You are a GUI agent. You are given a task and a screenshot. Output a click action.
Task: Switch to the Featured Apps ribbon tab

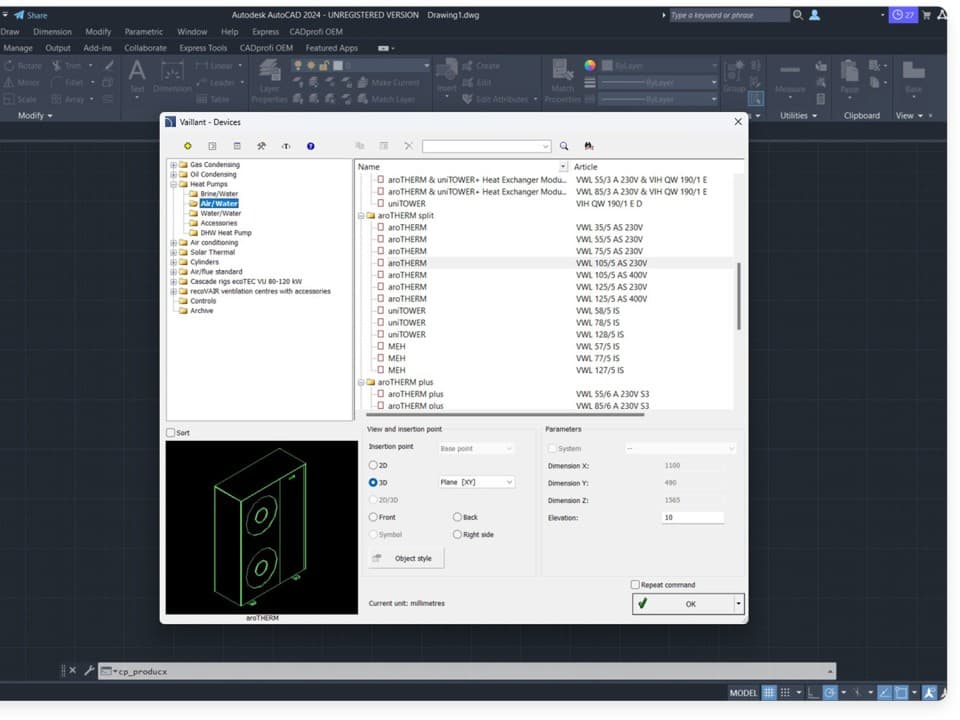pos(331,48)
